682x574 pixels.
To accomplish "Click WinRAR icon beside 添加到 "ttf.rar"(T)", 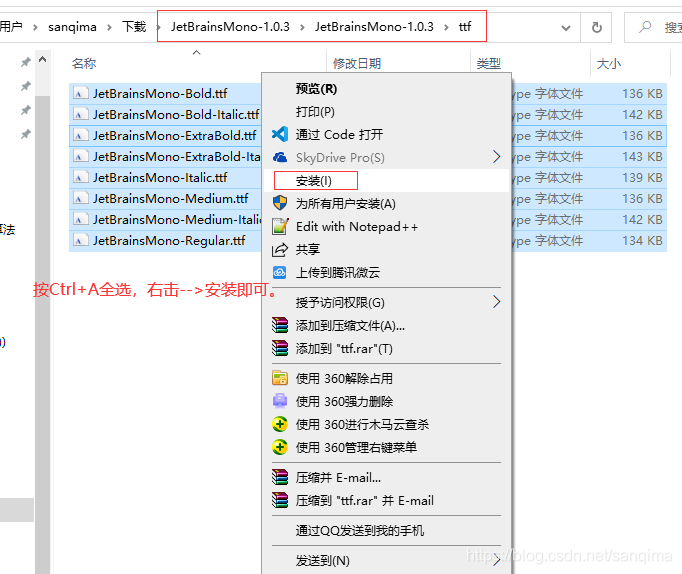I will [x=280, y=348].
